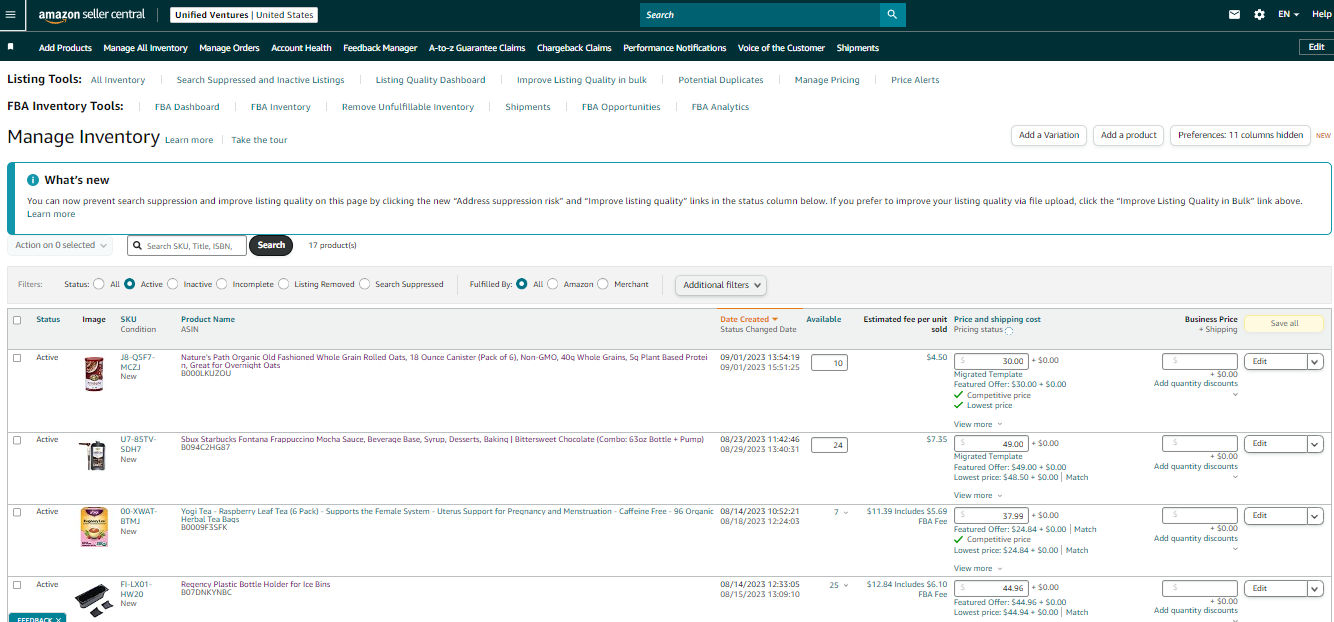Screen dimensions: 1334x622
Task: Sort by Date Created arrow
Action: click(775, 319)
